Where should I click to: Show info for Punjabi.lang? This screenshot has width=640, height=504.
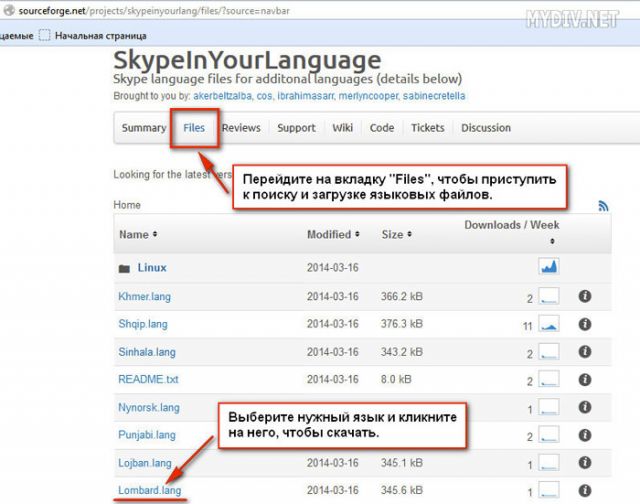click(x=585, y=435)
